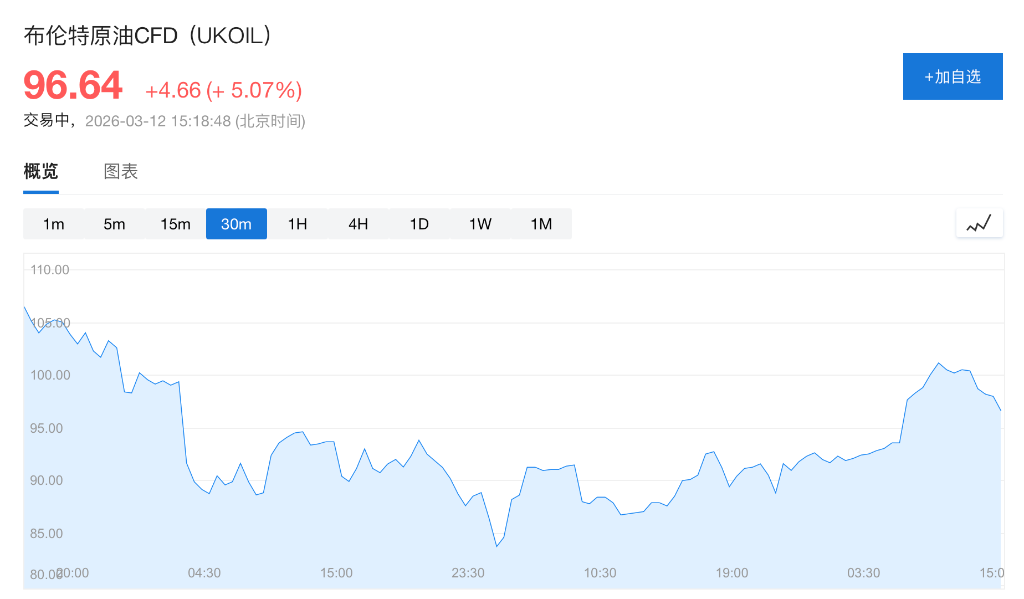The width and height of the screenshot is (1024, 599).
Task: Click the 04:30 time axis label
Action: click(204, 573)
